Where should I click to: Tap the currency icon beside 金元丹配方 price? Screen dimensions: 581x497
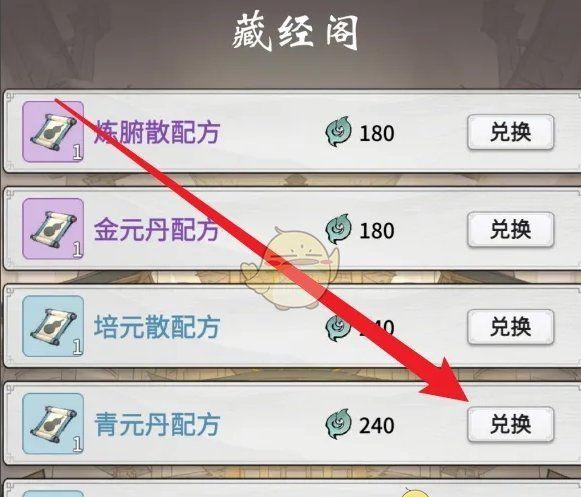[x=338, y=229]
